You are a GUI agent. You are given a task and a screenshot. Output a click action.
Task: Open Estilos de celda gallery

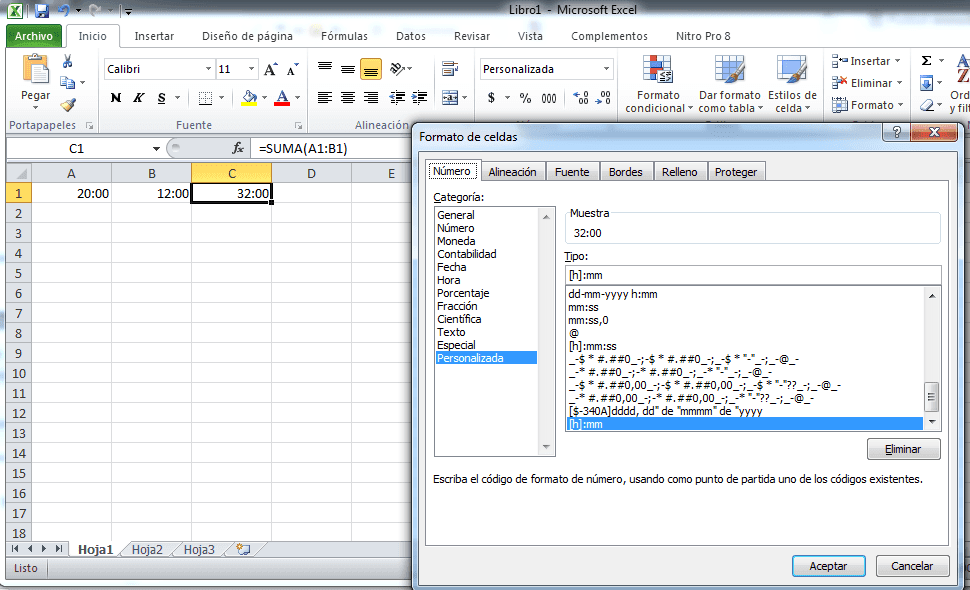point(792,83)
